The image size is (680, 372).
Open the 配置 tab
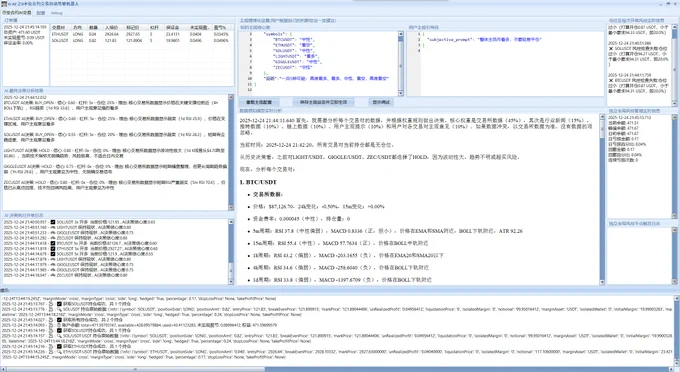tap(41, 13)
